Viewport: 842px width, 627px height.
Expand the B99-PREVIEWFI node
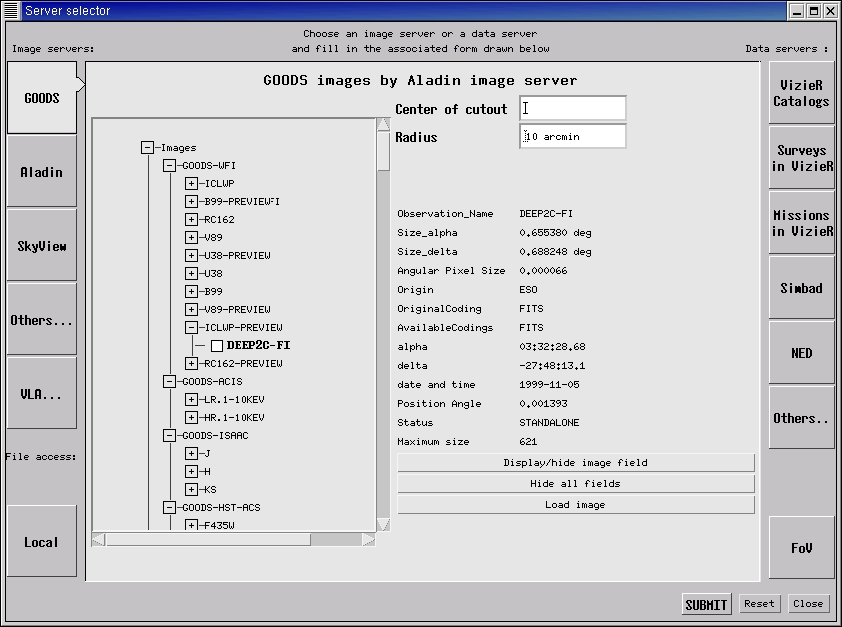click(x=191, y=201)
